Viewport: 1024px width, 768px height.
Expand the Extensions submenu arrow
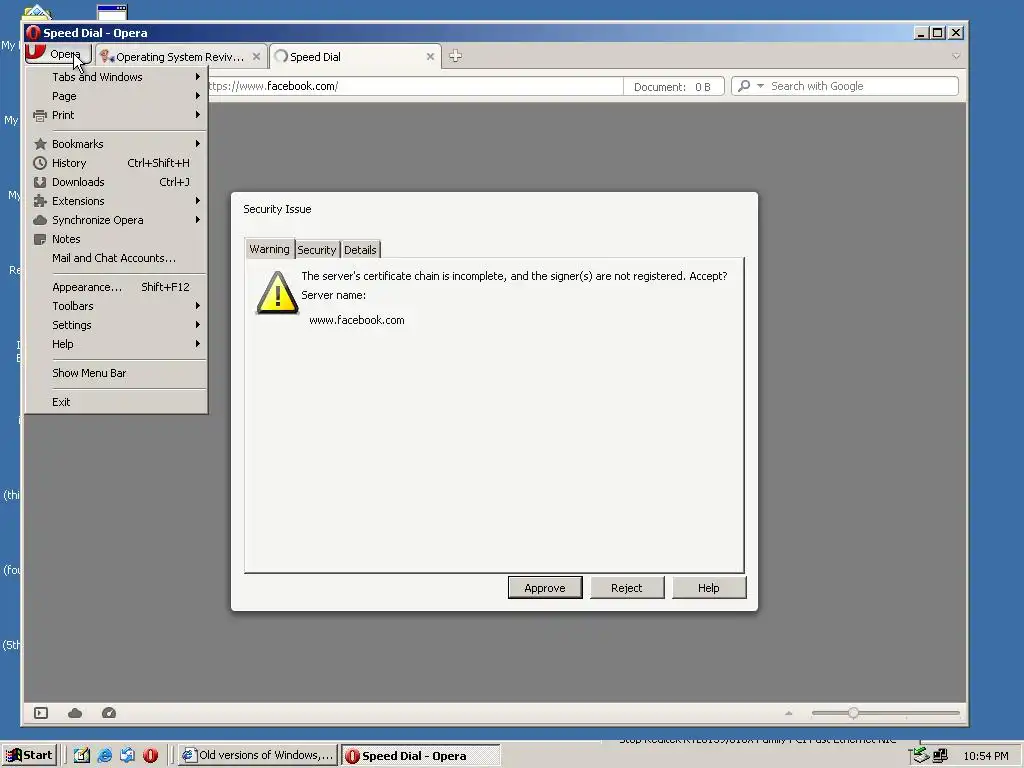point(197,200)
